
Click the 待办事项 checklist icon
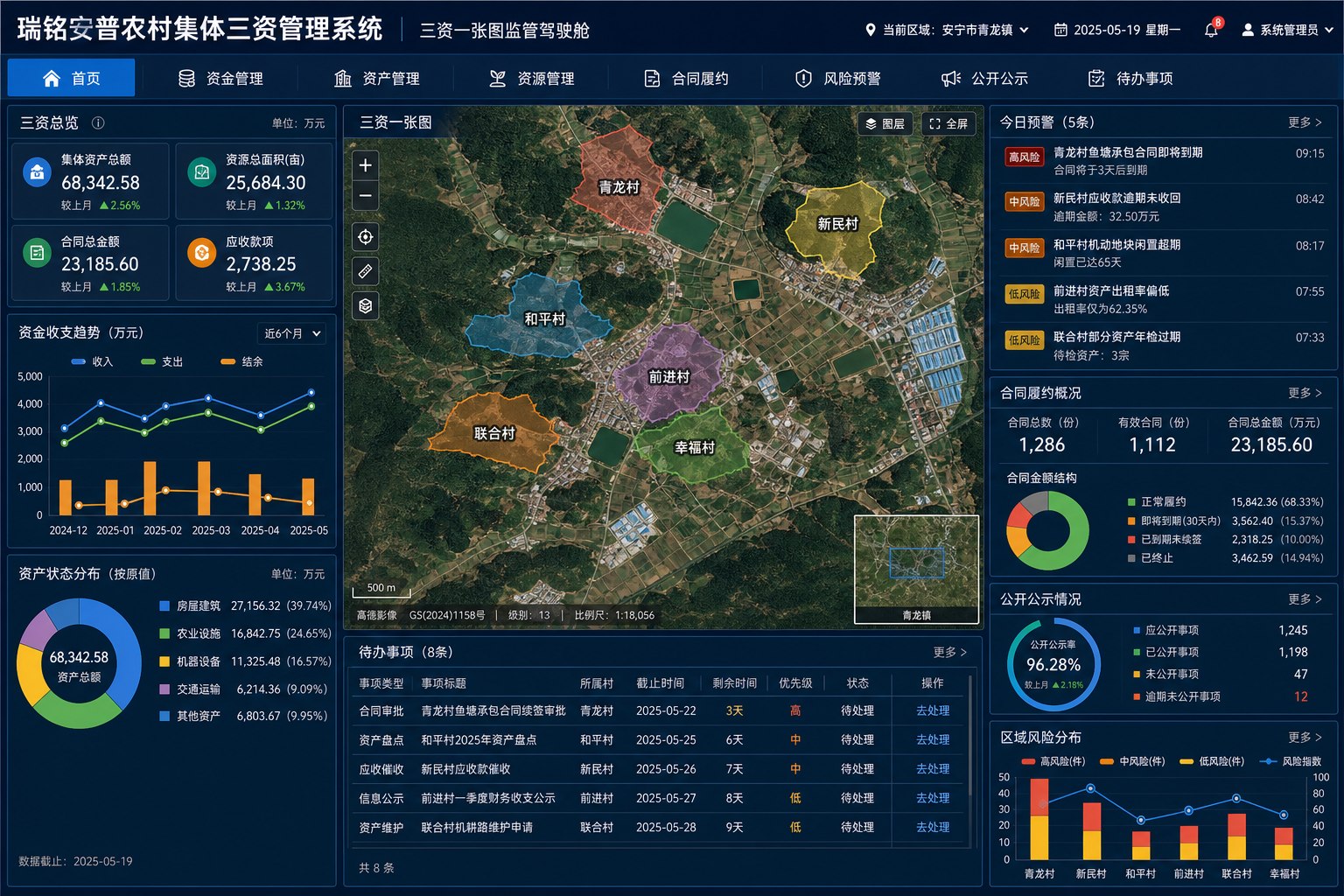click(1096, 79)
